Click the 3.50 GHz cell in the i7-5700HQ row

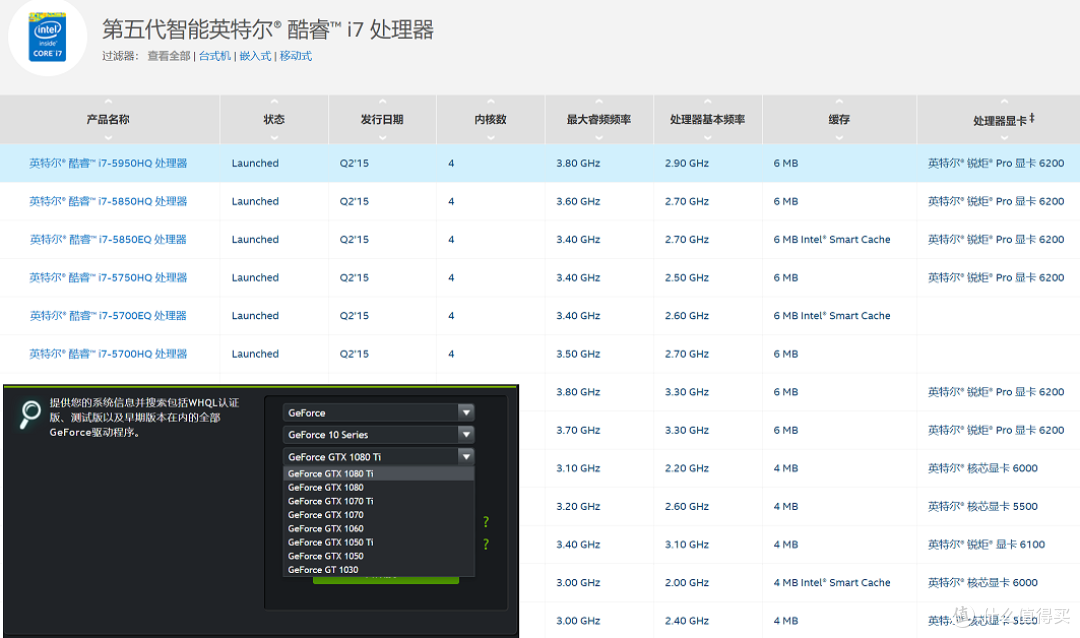click(579, 354)
